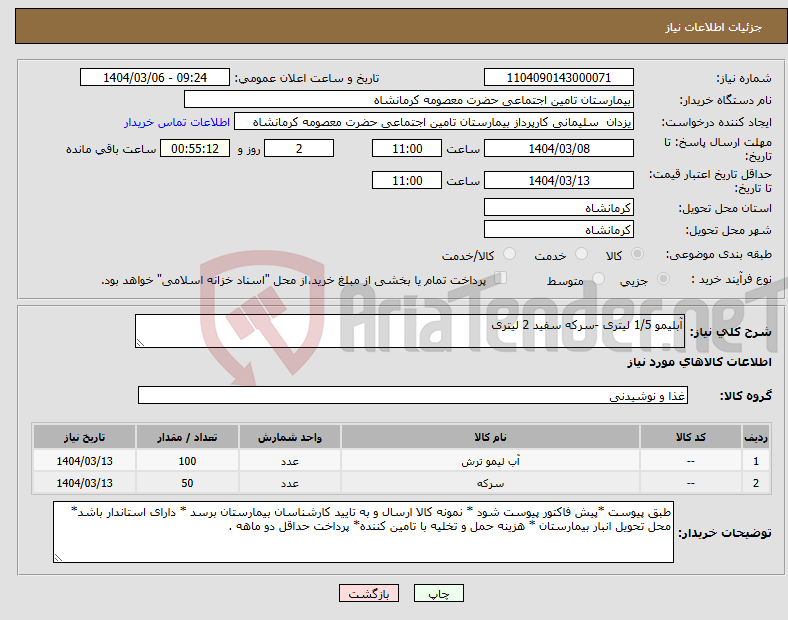This screenshot has width=788, height=620.
Task: Click the کد کالا column header
Action: coord(691,437)
